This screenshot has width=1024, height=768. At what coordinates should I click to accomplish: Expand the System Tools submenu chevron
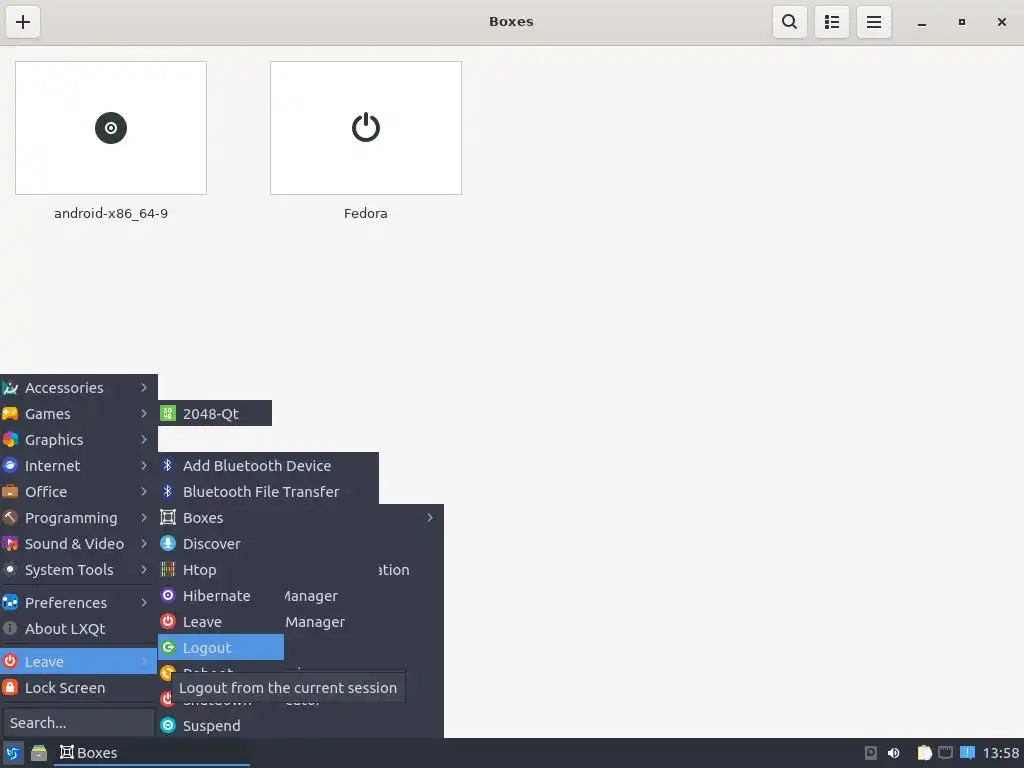click(144, 569)
